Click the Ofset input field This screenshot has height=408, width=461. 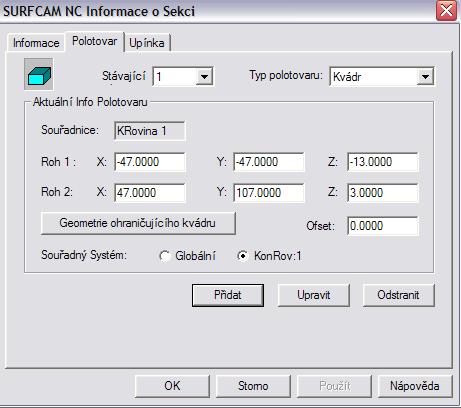click(382, 226)
